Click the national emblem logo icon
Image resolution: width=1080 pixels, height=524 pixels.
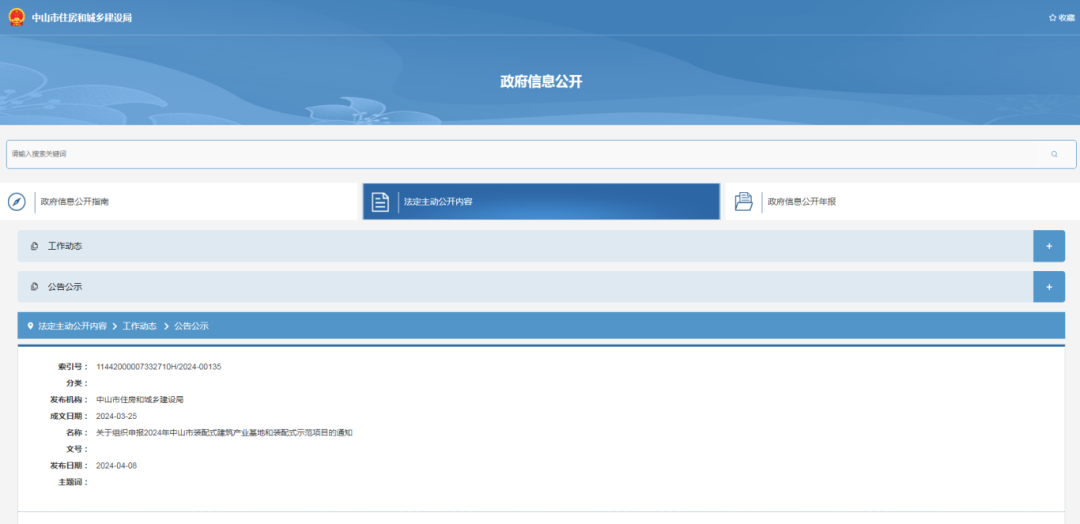[x=17, y=17]
